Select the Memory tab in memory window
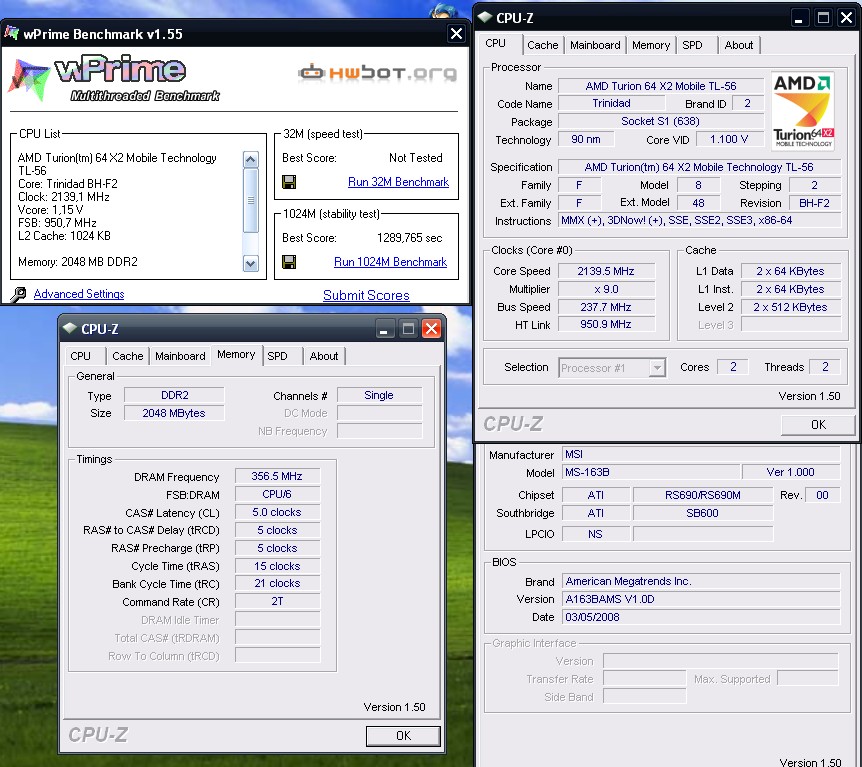Image resolution: width=862 pixels, height=767 pixels. pos(236,355)
